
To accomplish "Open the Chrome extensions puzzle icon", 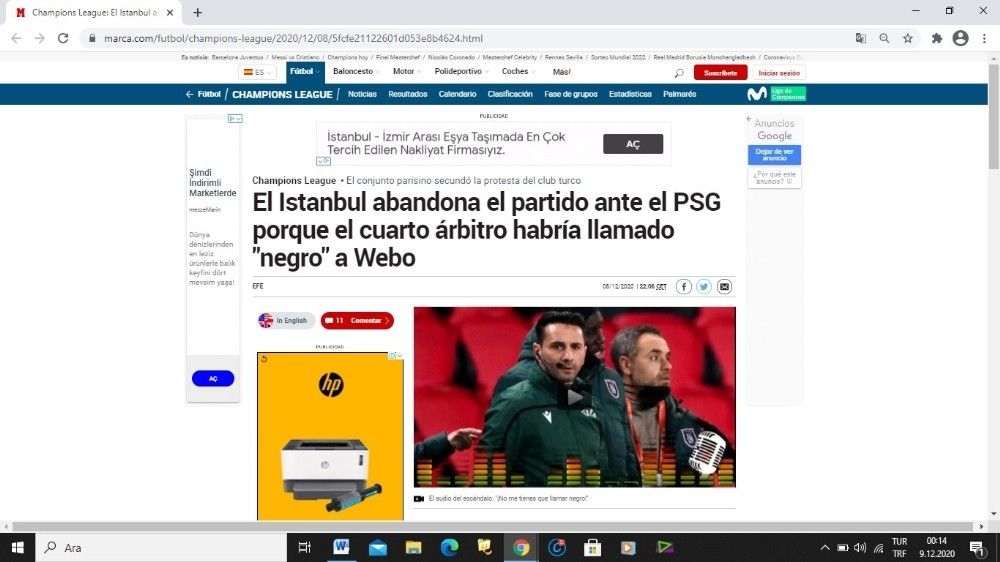I will [937, 38].
